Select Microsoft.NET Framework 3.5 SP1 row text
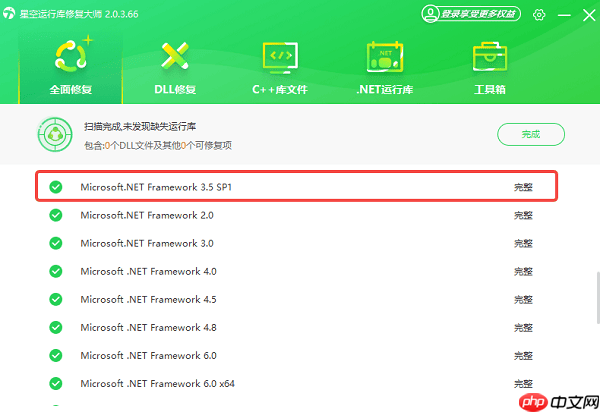This screenshot has width=600, height=412. click(156, 187)
